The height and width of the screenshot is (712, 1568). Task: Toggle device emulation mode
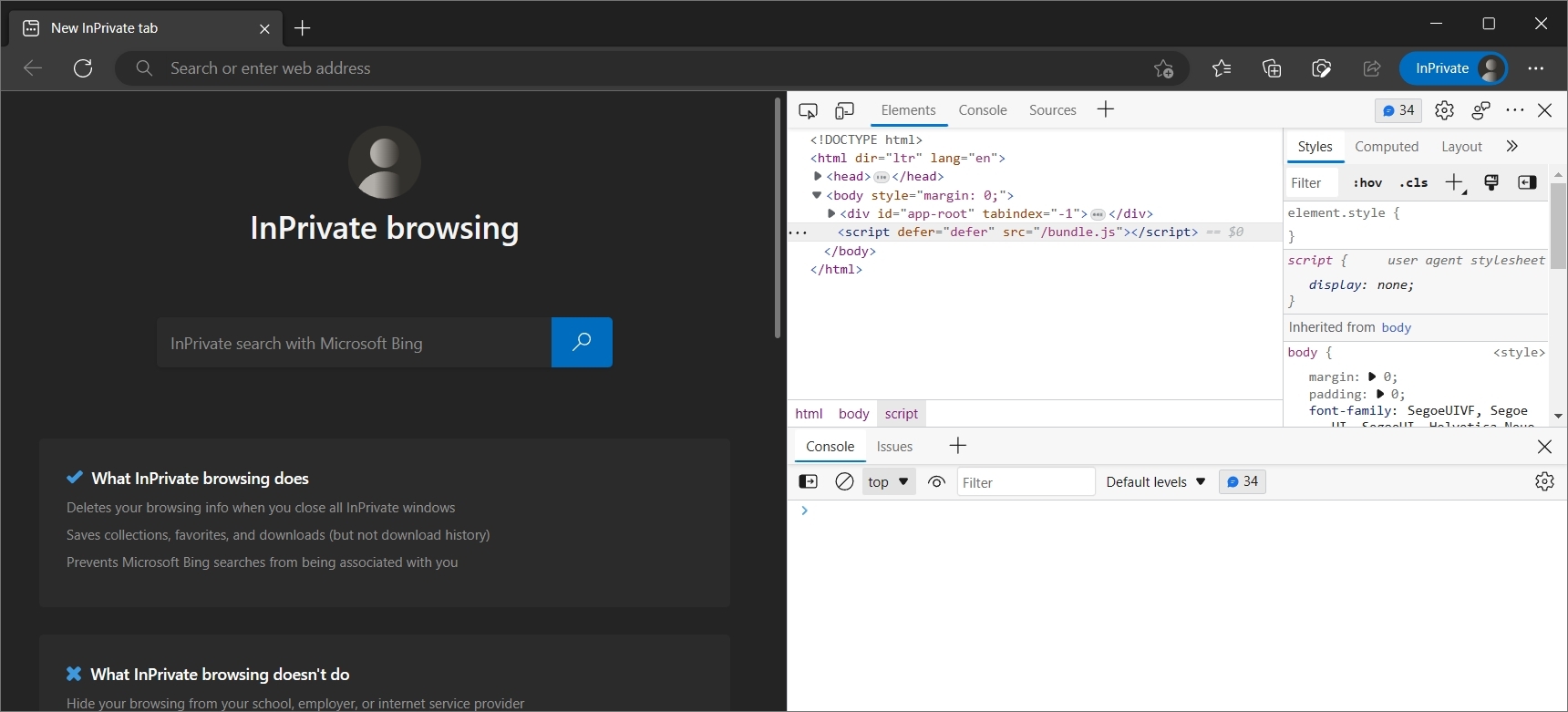(x=845, y=110)
